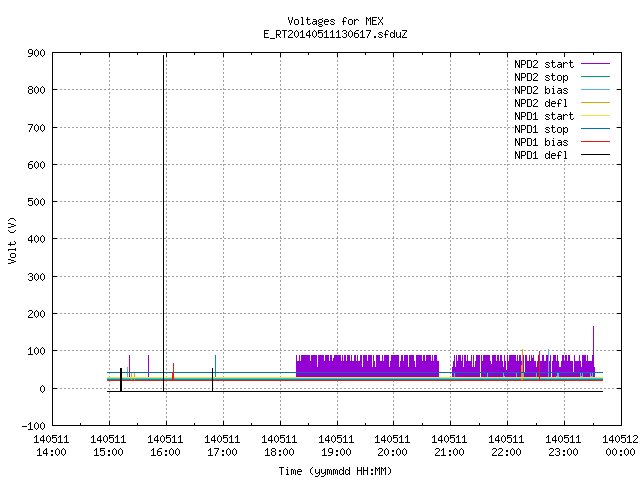Click the green NPD2 stop spike near 17:00
The image size is (640, 480).
(x=216, y=364)
